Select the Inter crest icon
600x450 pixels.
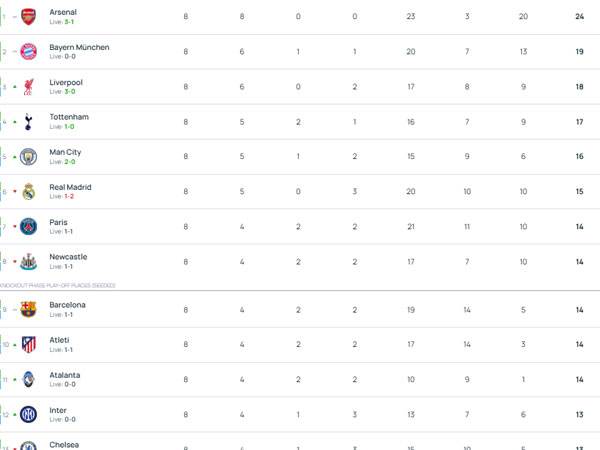tap(28, 414)
